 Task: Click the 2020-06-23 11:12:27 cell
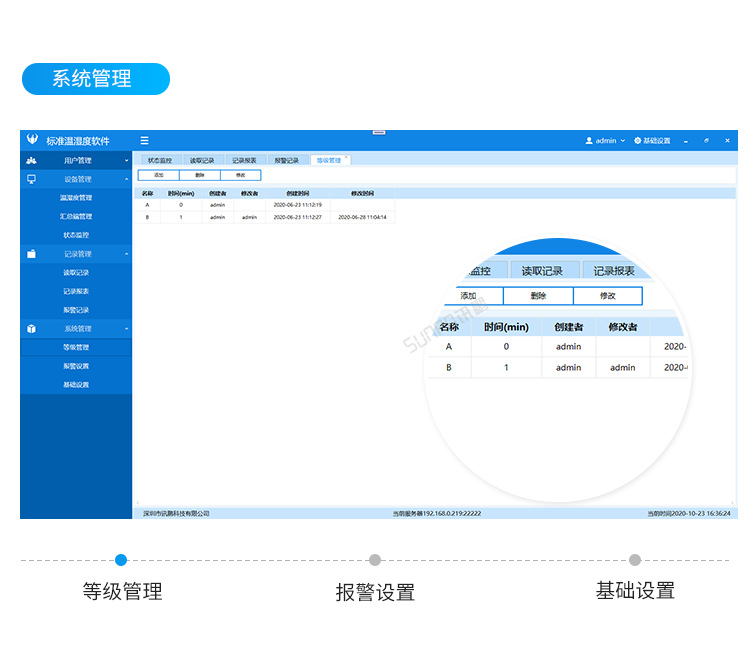click(298, 217)
